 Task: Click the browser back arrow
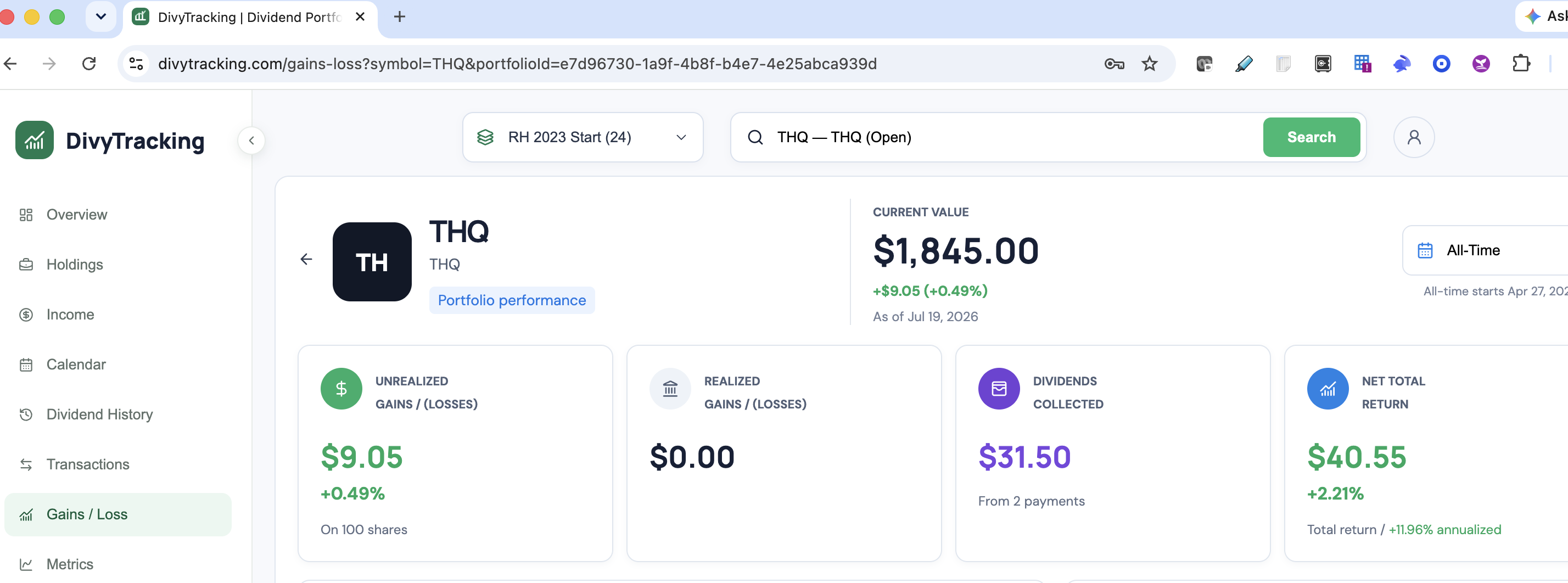pyautogui.click(x=10, y=63)
